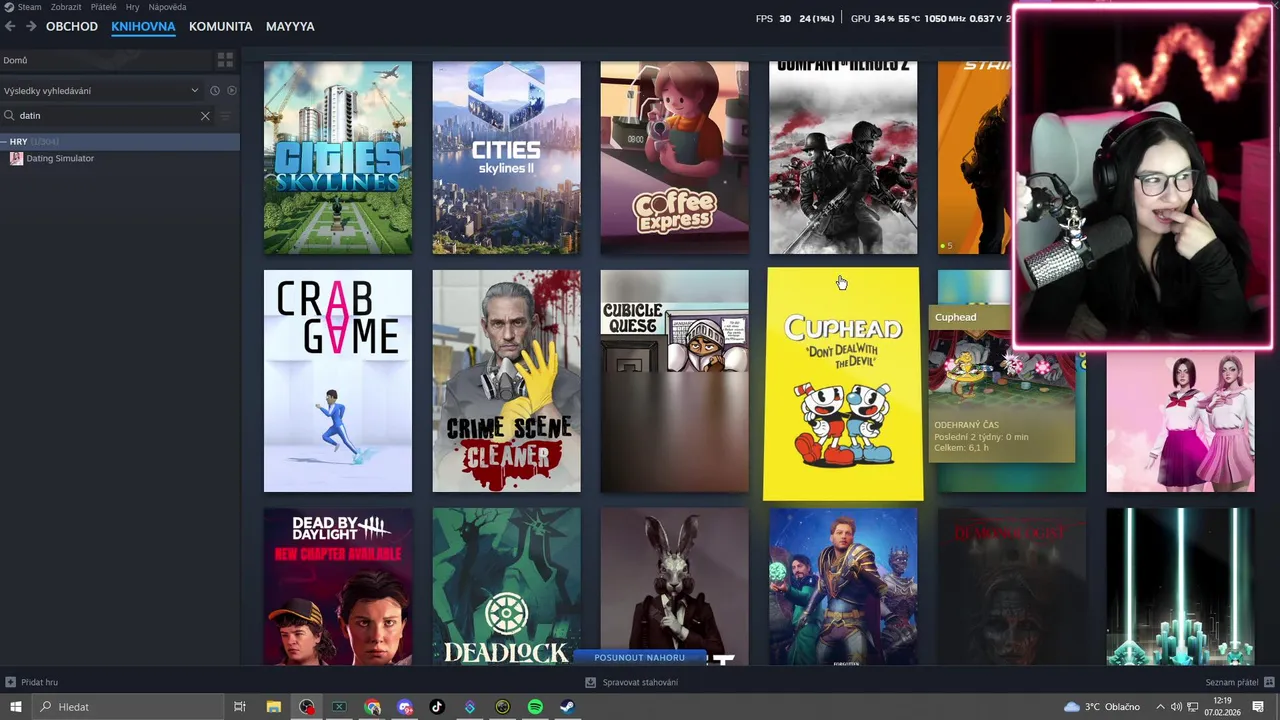Open Spravovat stahování downloads manager

click(631, 682)
